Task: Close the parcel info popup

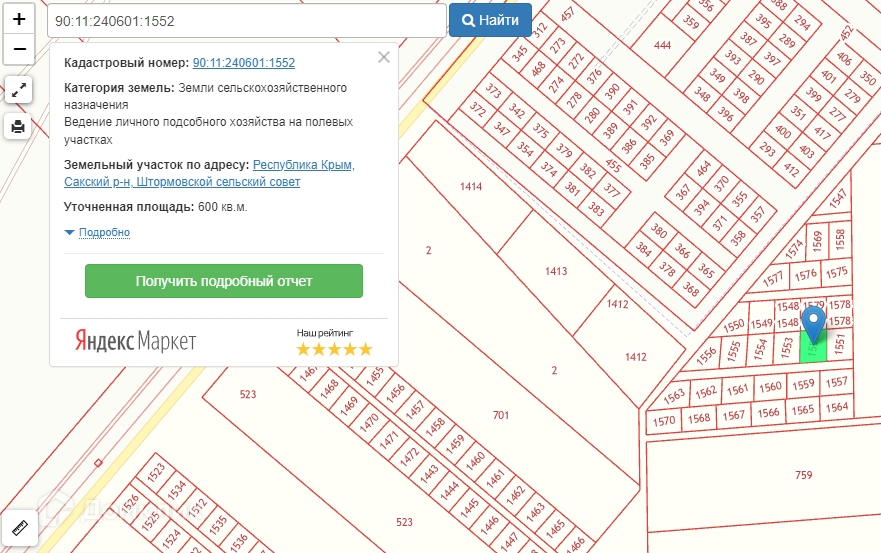Action: pos(384,57)
